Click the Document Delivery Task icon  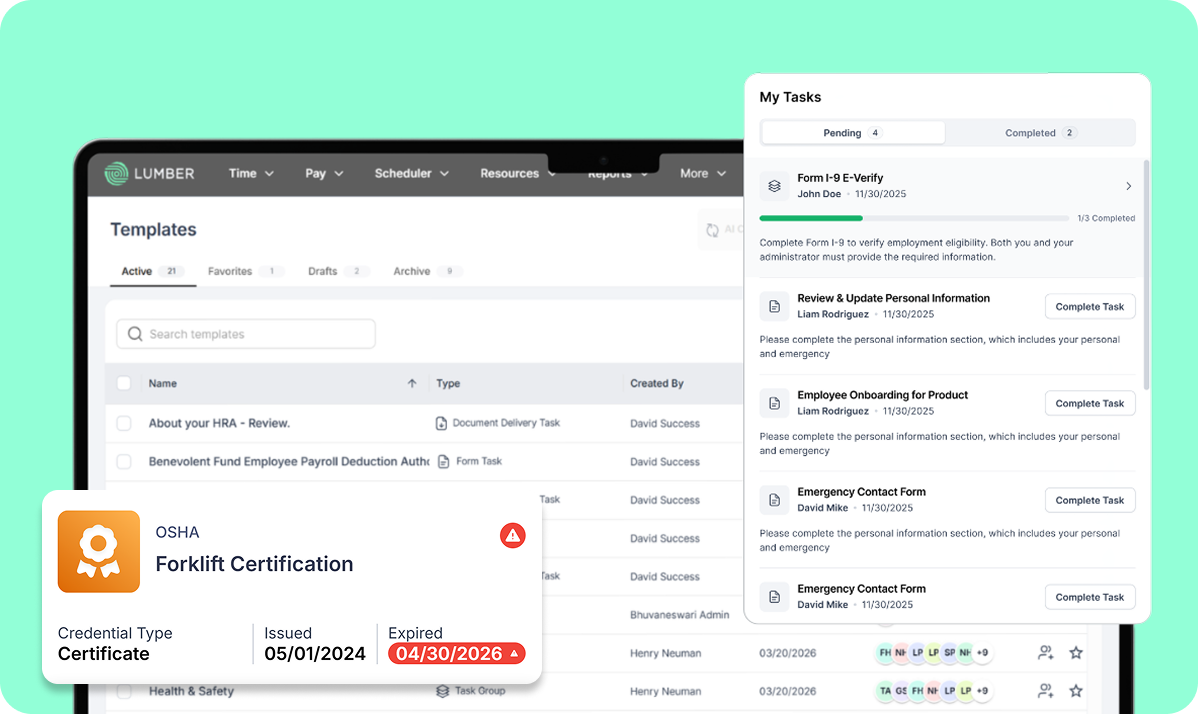pyautogui.click(x=441, y=423)
